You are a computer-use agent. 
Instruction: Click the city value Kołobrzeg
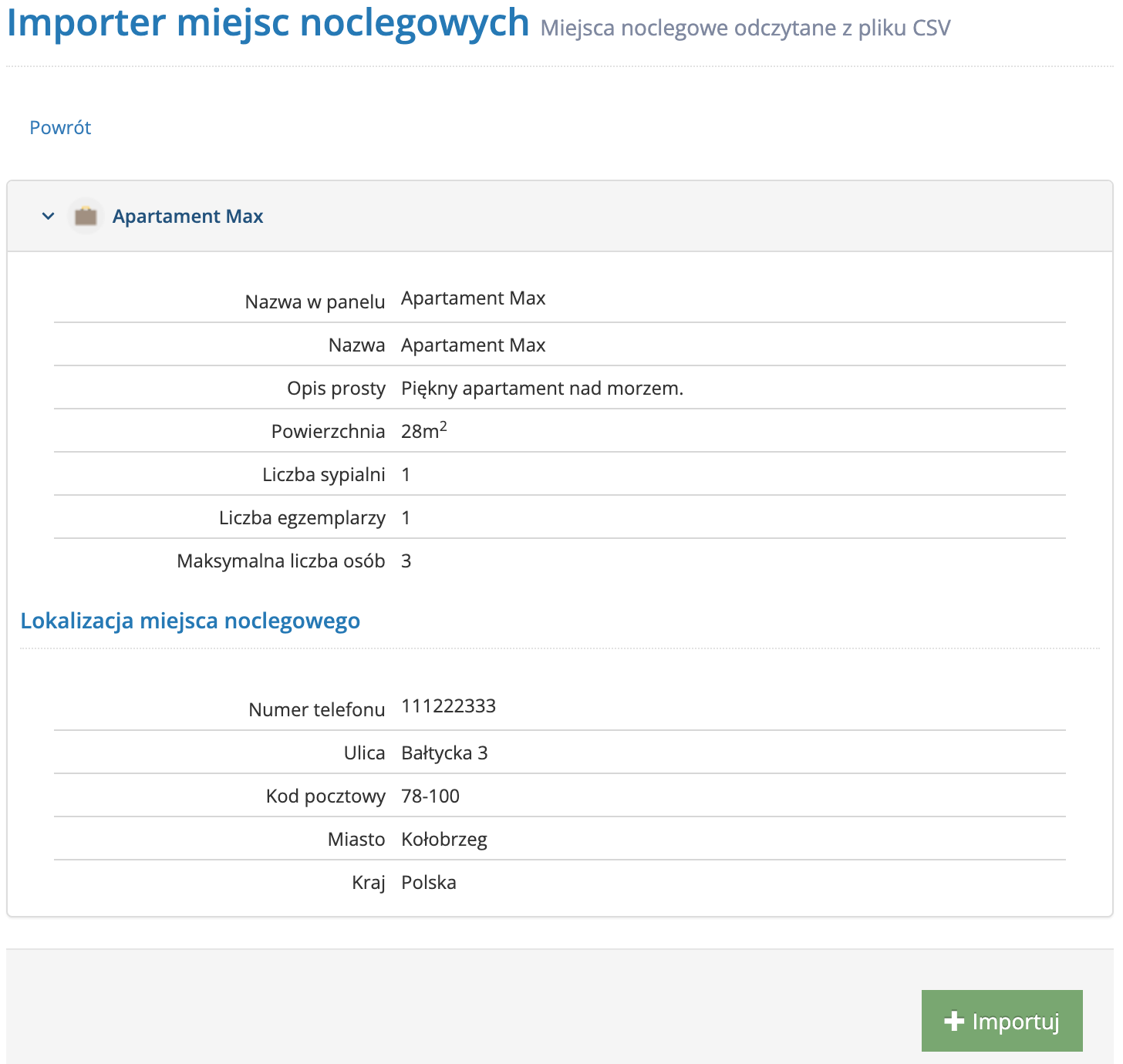(444, 840)
